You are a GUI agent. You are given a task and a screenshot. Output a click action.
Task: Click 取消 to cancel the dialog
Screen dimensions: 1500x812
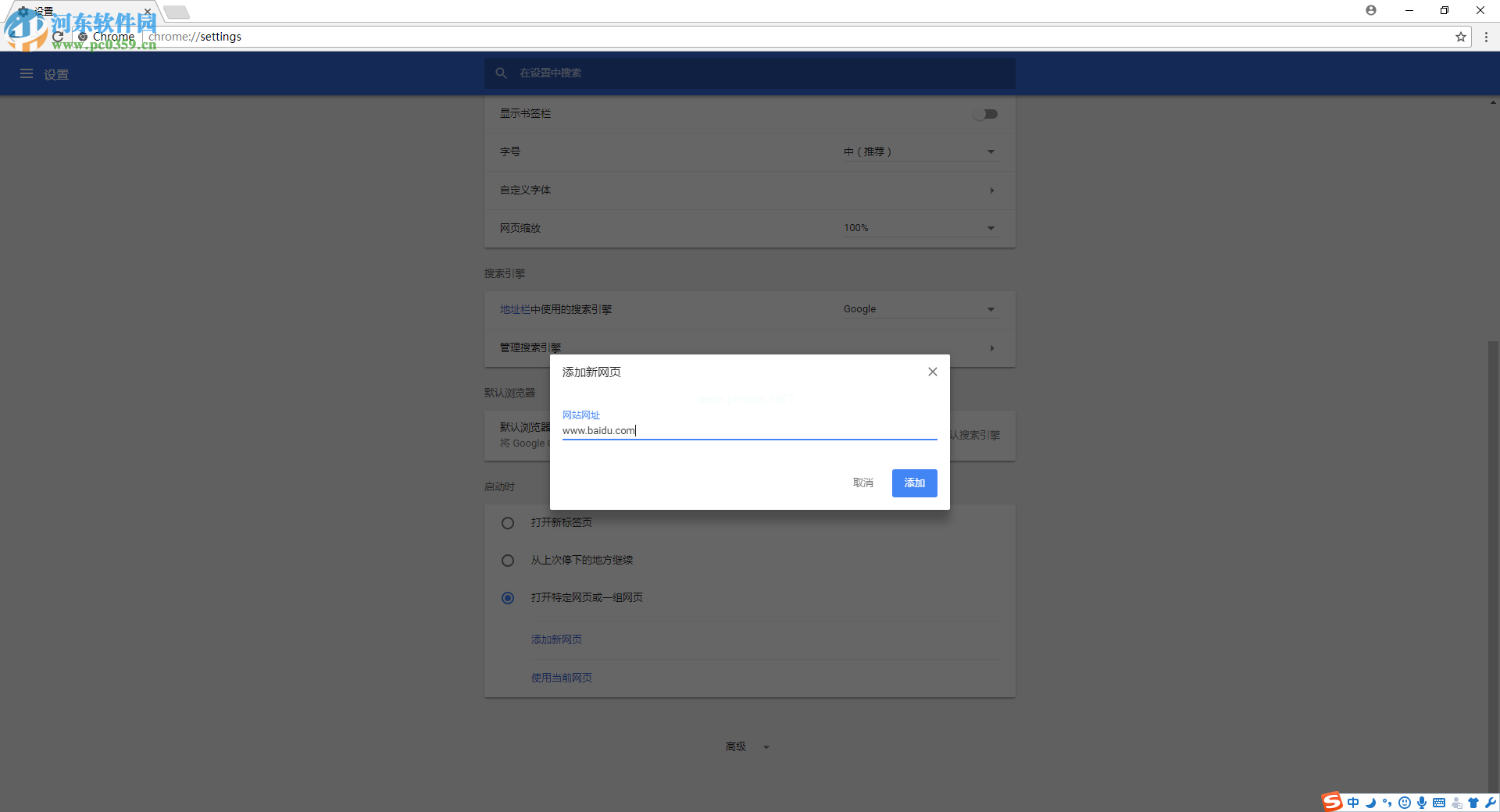862,483
